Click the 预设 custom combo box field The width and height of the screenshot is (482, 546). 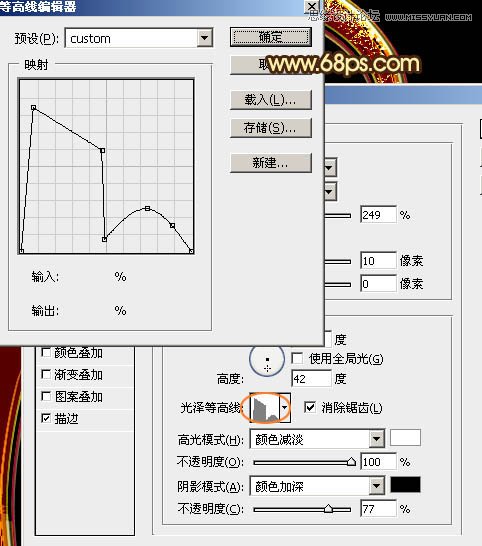[x=139, y=38]
